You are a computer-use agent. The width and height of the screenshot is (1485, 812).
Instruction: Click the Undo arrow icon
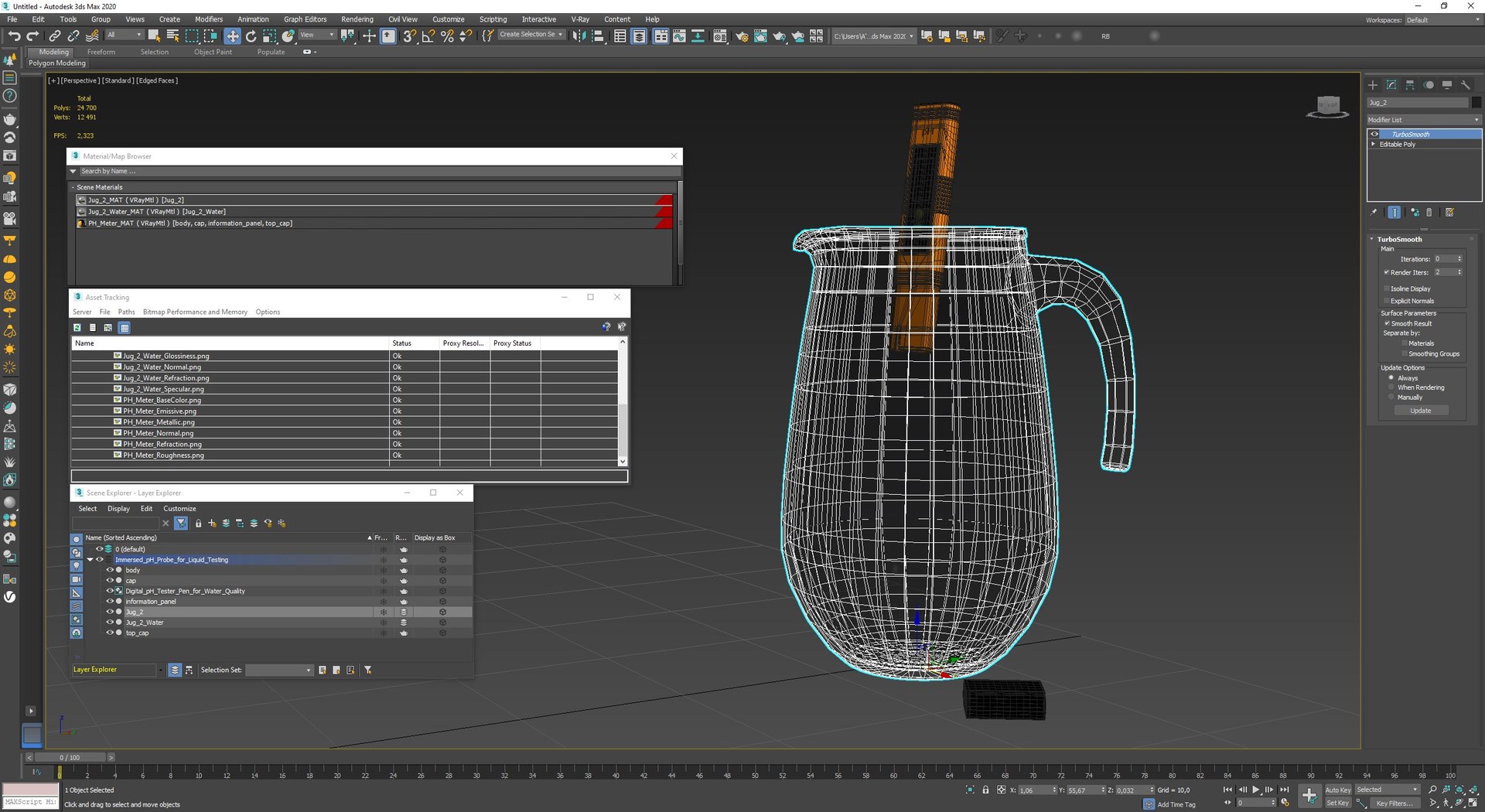point(14,36)
